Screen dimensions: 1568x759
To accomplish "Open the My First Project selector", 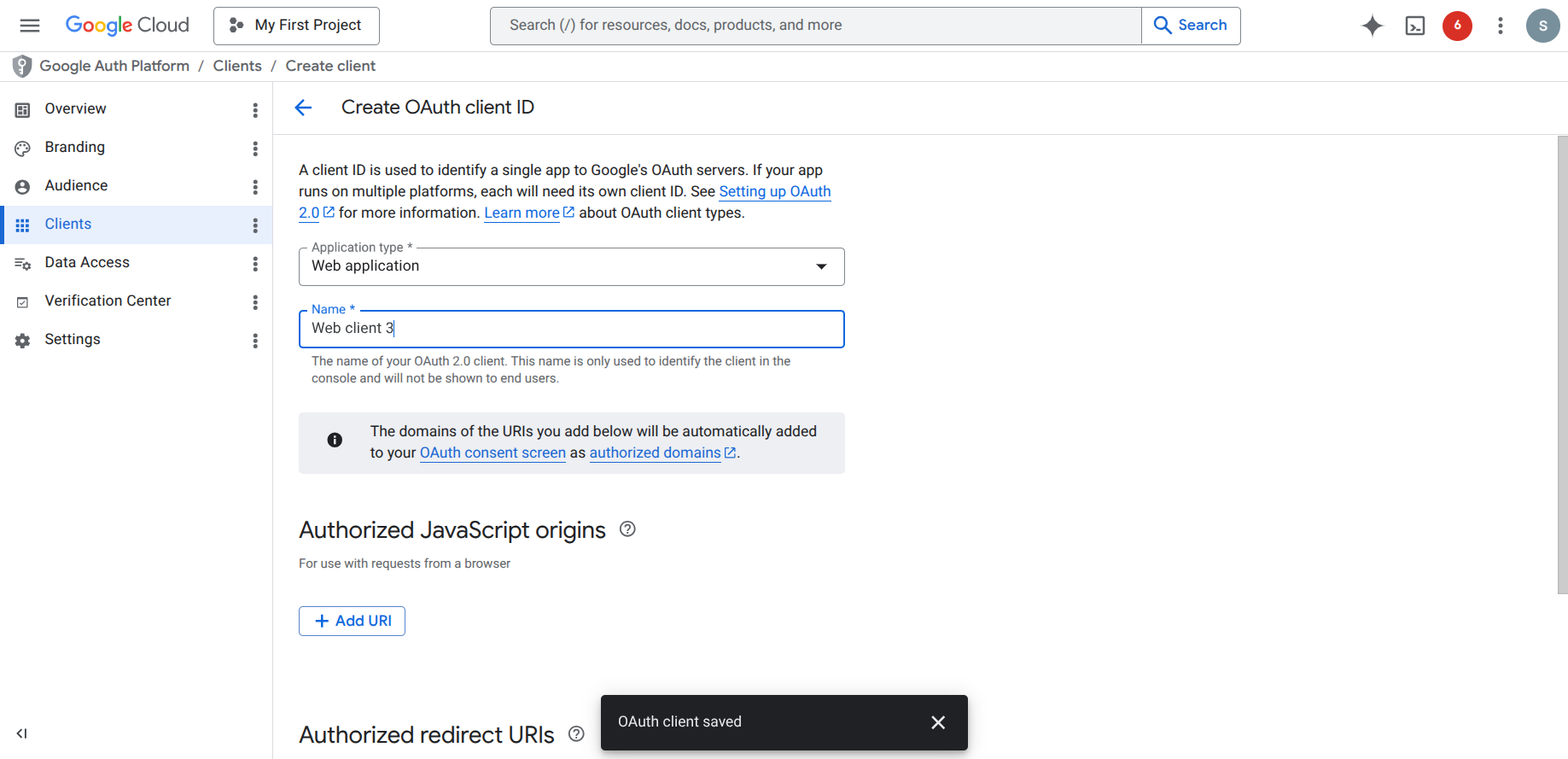I will point(296,26).
